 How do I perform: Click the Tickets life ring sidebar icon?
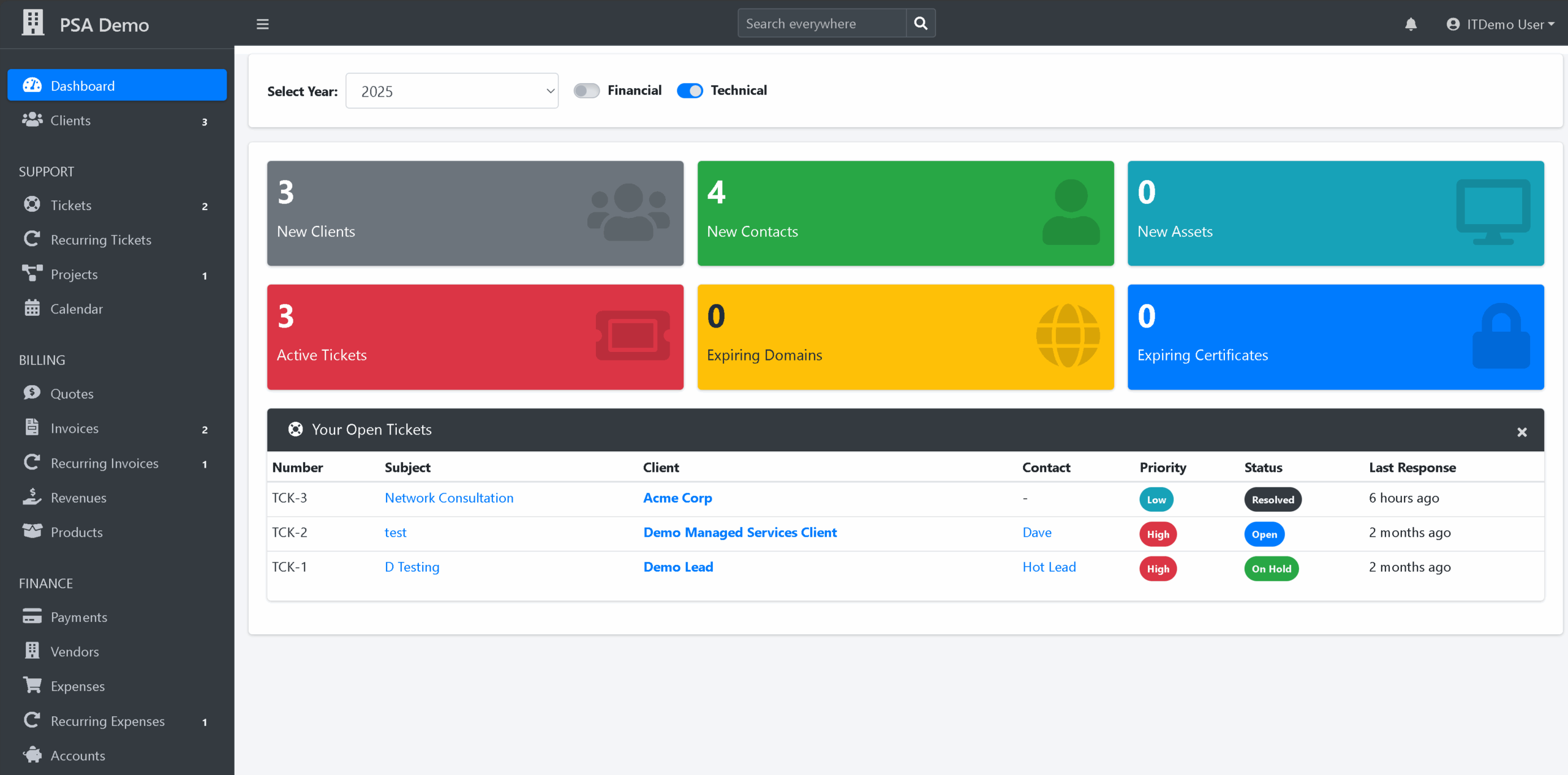coord(32,204)
